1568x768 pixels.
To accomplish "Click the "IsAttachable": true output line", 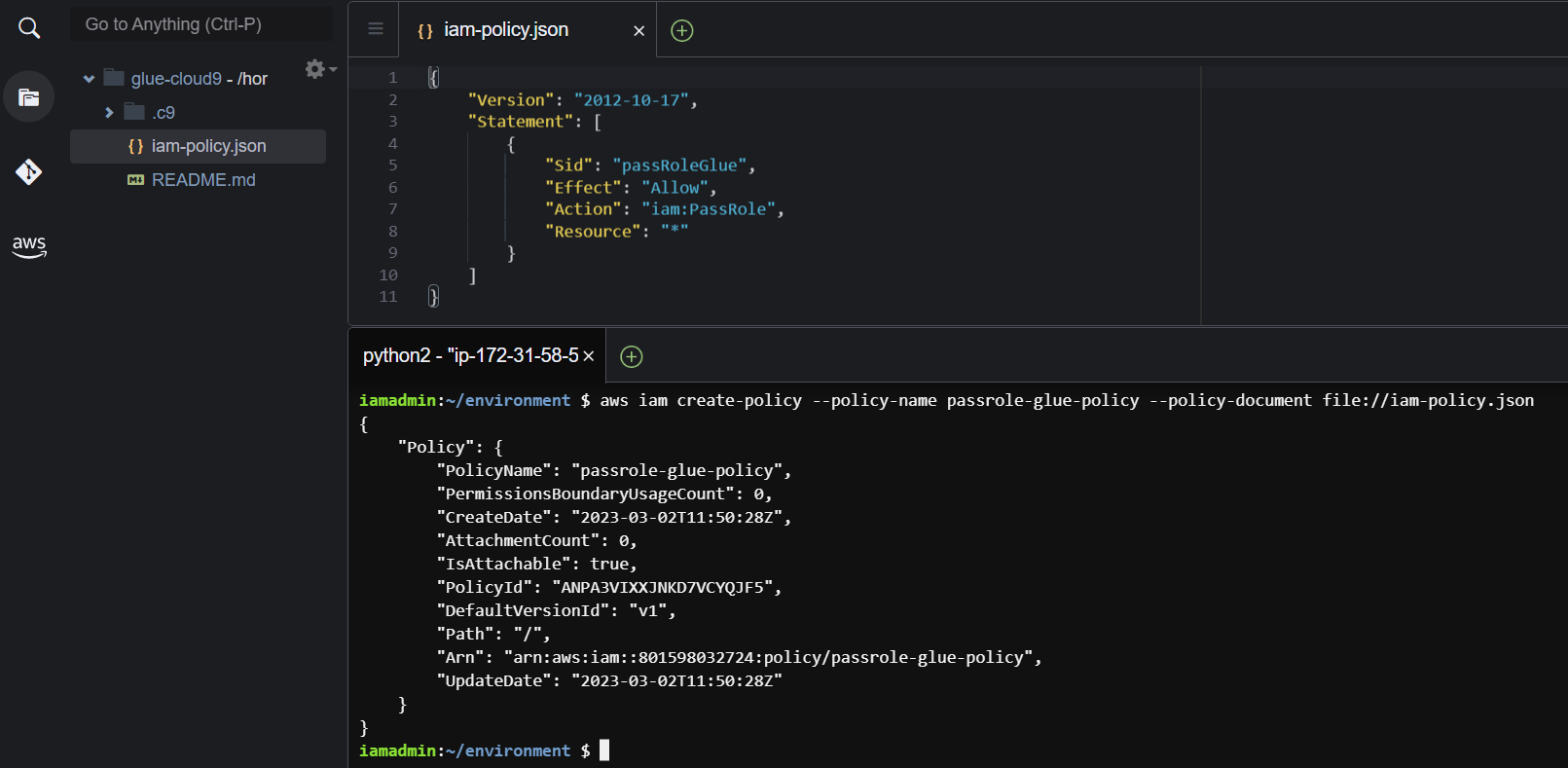I will coord(537,564).
